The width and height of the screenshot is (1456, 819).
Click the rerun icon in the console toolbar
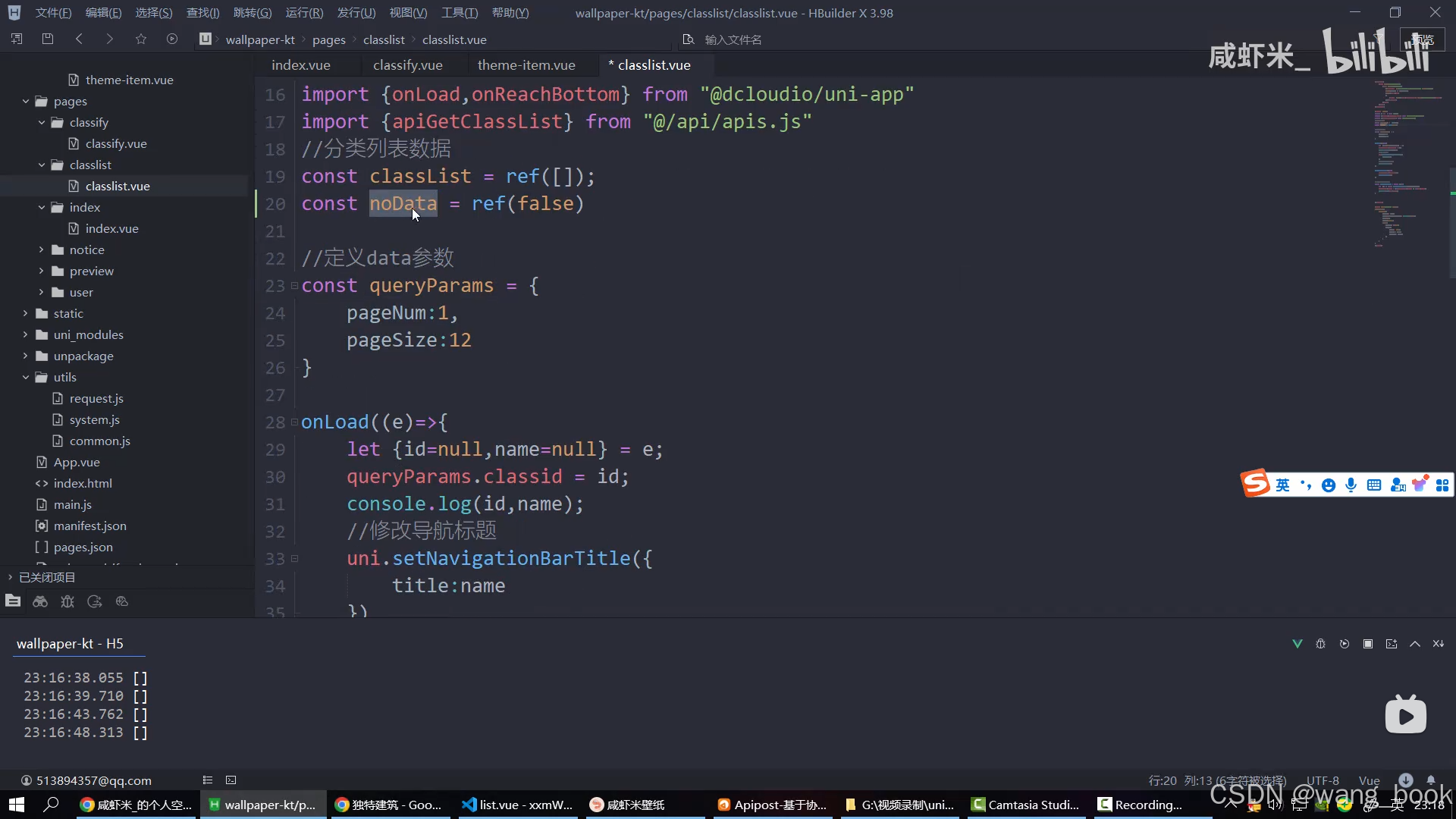point(1345,644)
